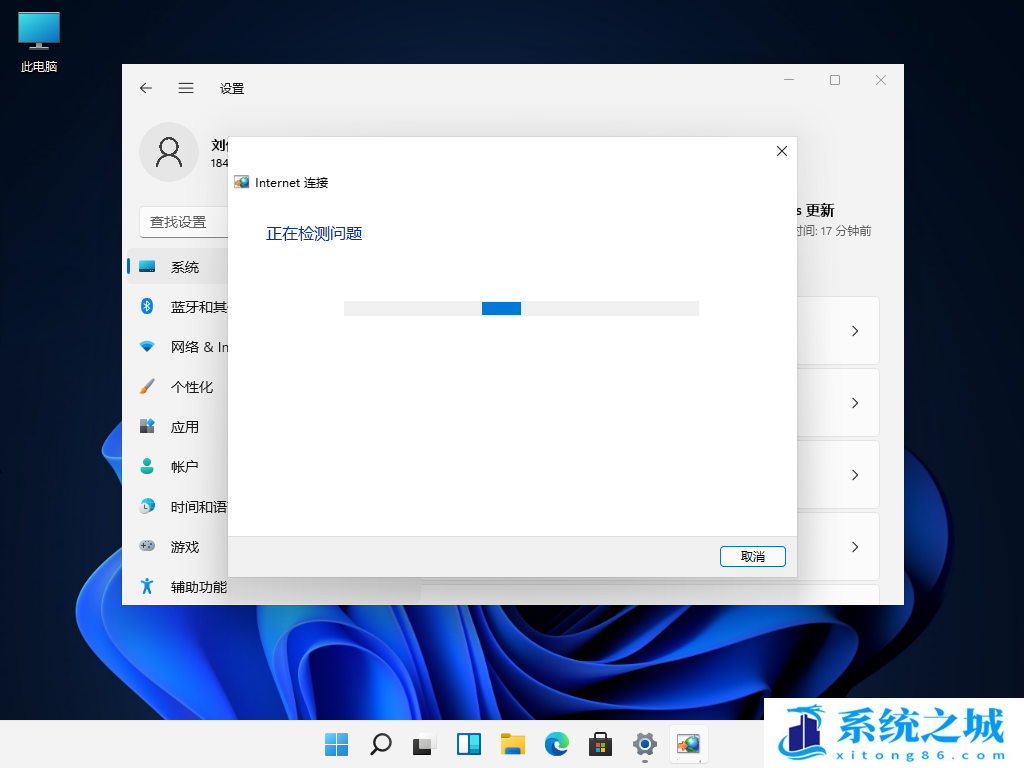This screenshot has width=1024, height=768.
Task: Click the Find a setting search box
Action: pos(185,222)
